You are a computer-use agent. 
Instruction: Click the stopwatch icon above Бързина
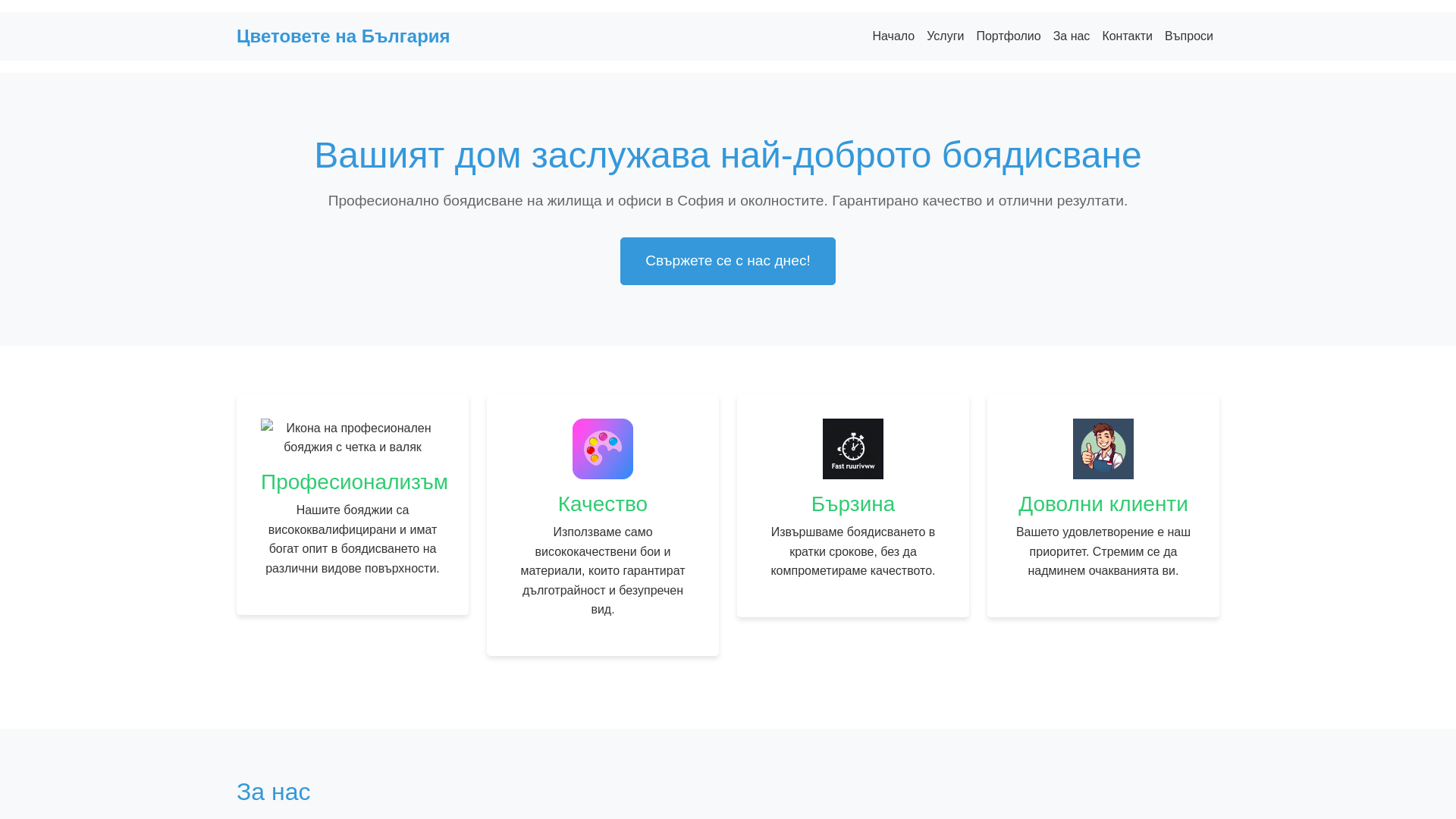coord(853,449)
